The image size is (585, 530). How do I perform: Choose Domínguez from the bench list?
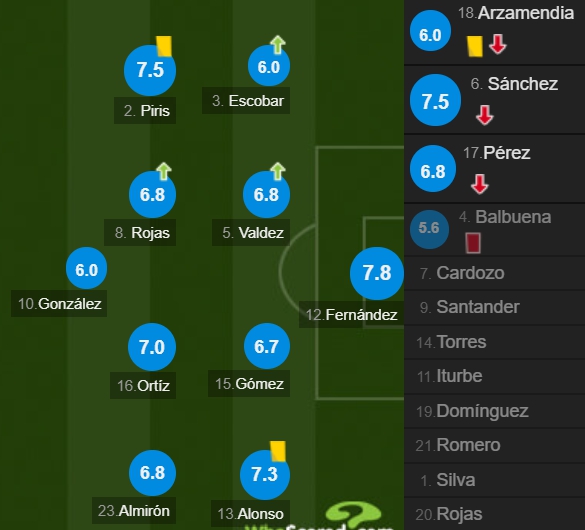[x=495, y=411]
